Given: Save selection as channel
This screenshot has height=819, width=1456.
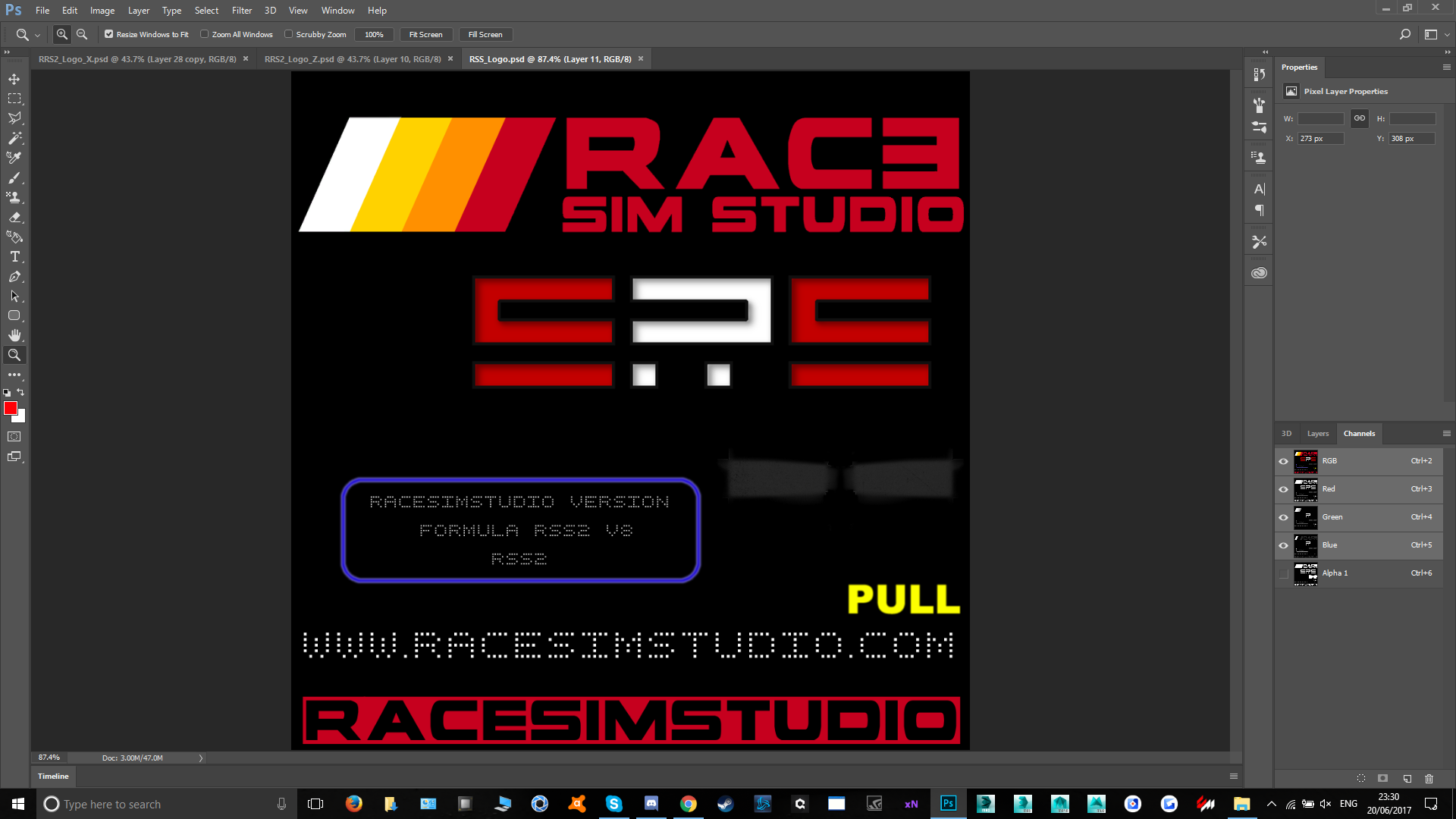Looking at the screenshot, I should pyautogui.click(x=1383, y=778).
